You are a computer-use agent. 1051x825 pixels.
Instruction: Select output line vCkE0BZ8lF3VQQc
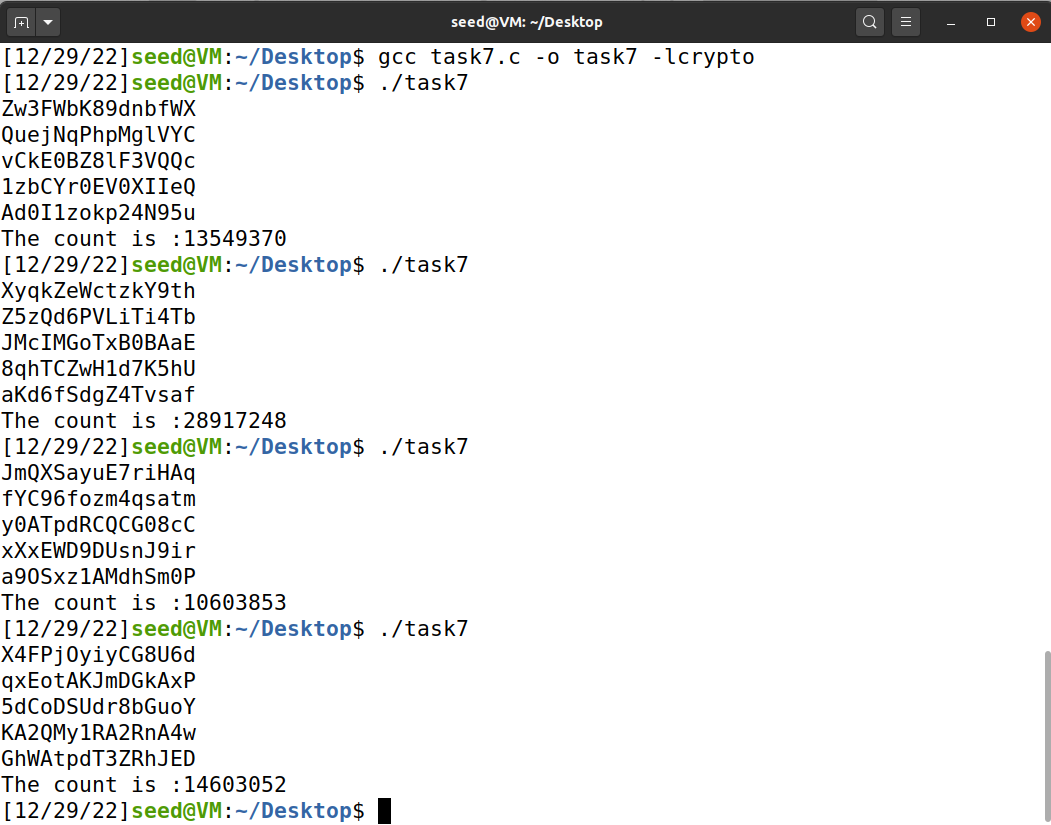(99, 161)
